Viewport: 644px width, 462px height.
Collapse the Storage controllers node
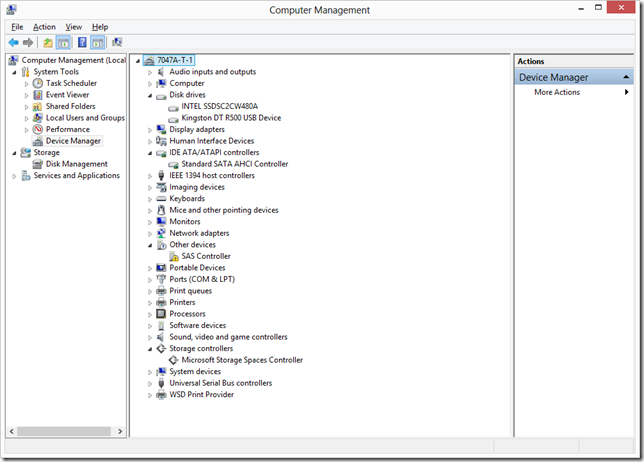pyautogui.click(x=150, y=349)
